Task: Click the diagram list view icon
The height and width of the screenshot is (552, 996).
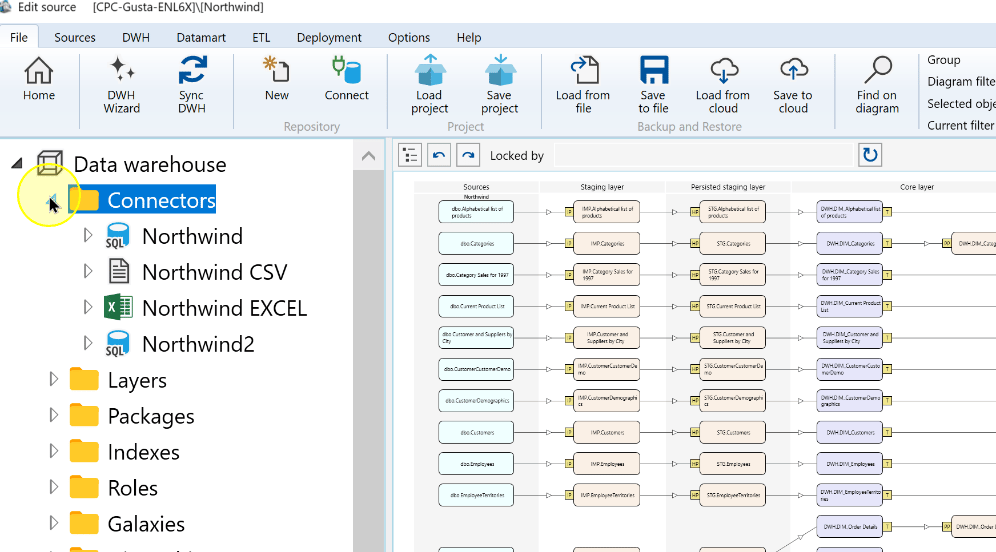Action: (410, 155)
